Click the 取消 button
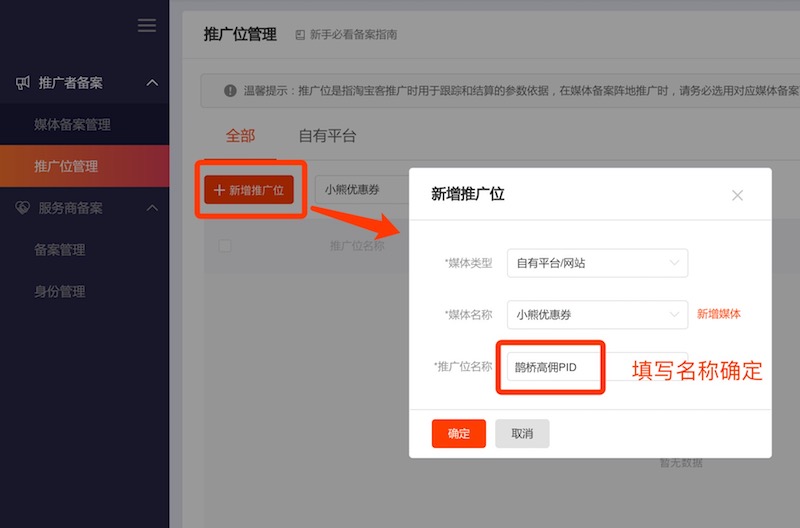Viewport: 800px width, 528px height. [x=522, y=434]
